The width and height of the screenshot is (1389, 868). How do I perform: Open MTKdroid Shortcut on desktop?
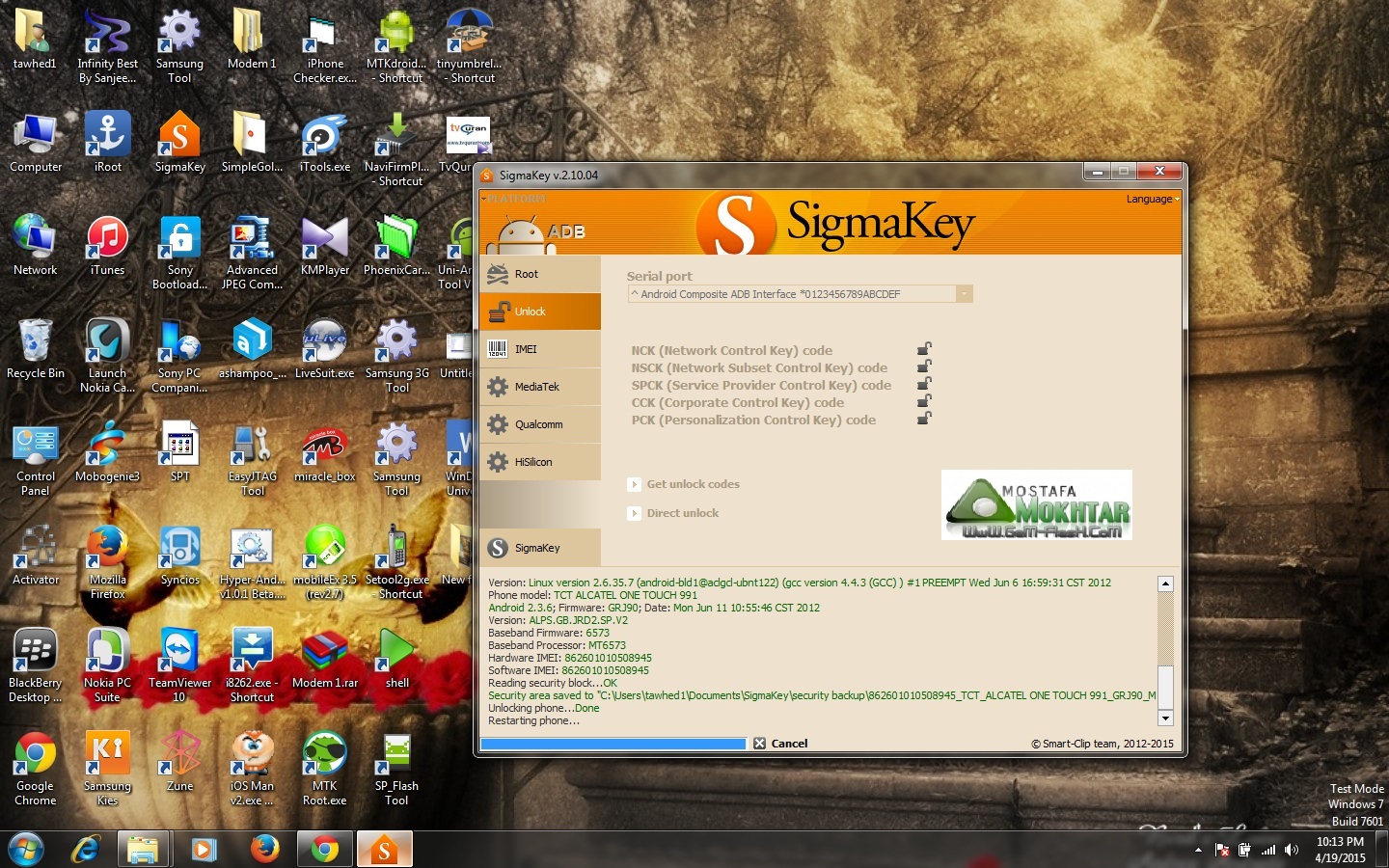(397, 46)
